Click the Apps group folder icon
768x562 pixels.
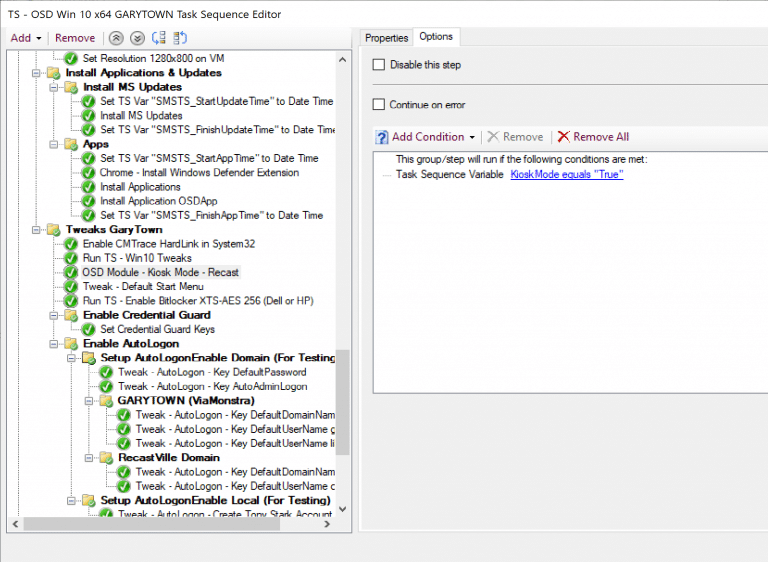pos(71,144)
